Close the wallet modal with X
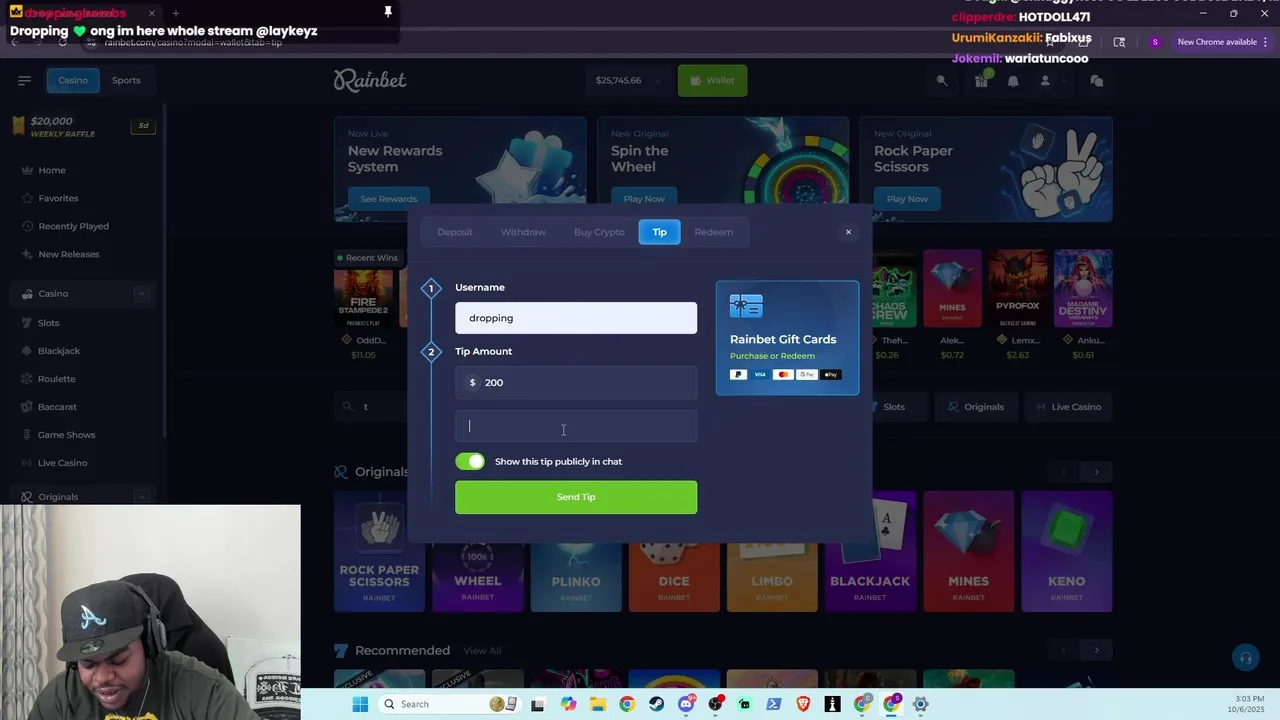This screenshot has width=1280, height=720. pyautogui.click(x=848, y=232)
